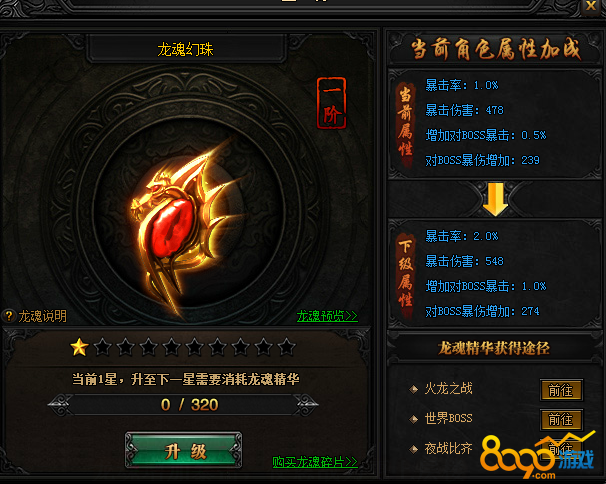Select the 龙魂幻珠 title tab

pos(186,49)
